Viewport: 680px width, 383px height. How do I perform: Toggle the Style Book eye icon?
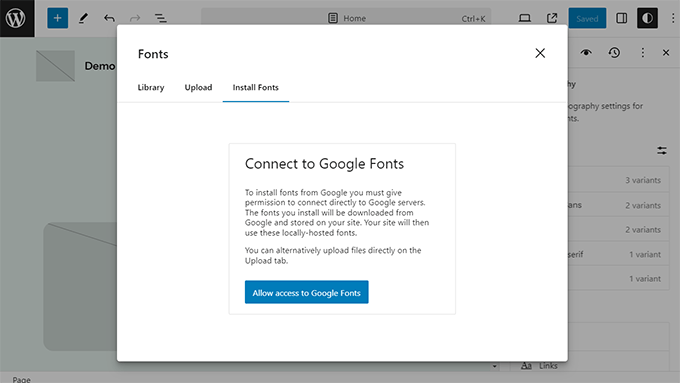[586, 53]
